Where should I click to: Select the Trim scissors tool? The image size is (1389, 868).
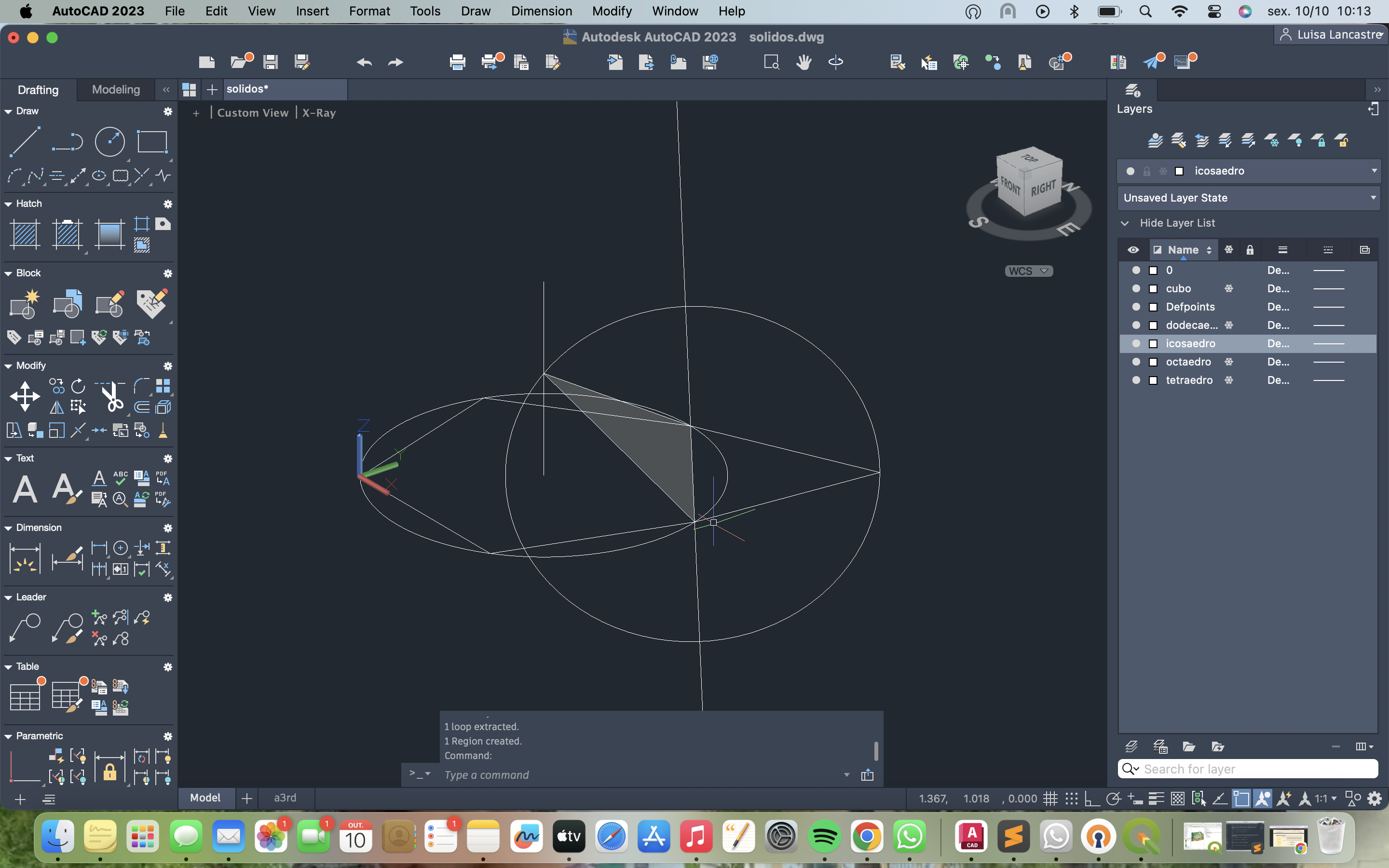pyautogui.click(x=112, y=396)
